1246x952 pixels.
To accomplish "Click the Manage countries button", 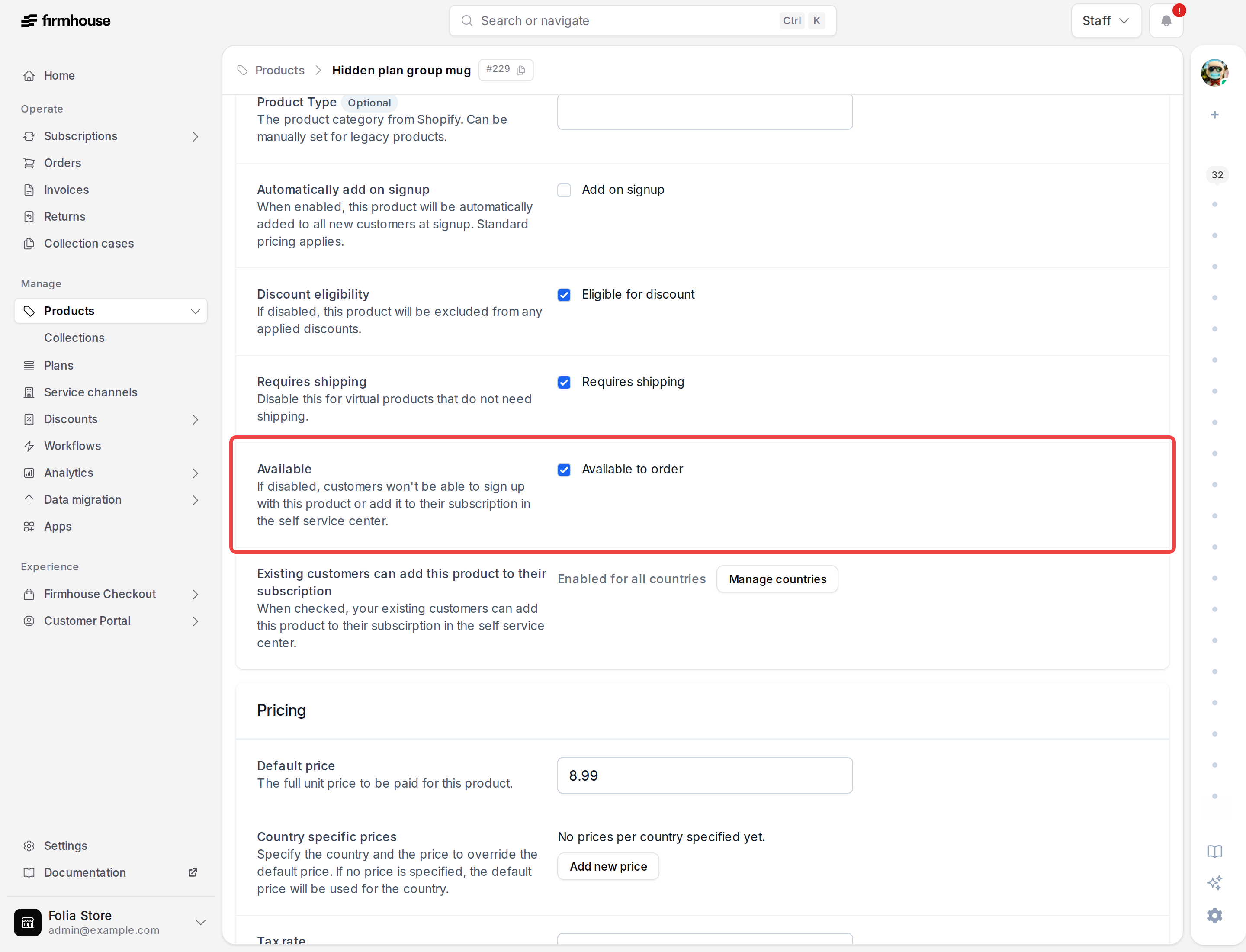I will tap(777, 579).
